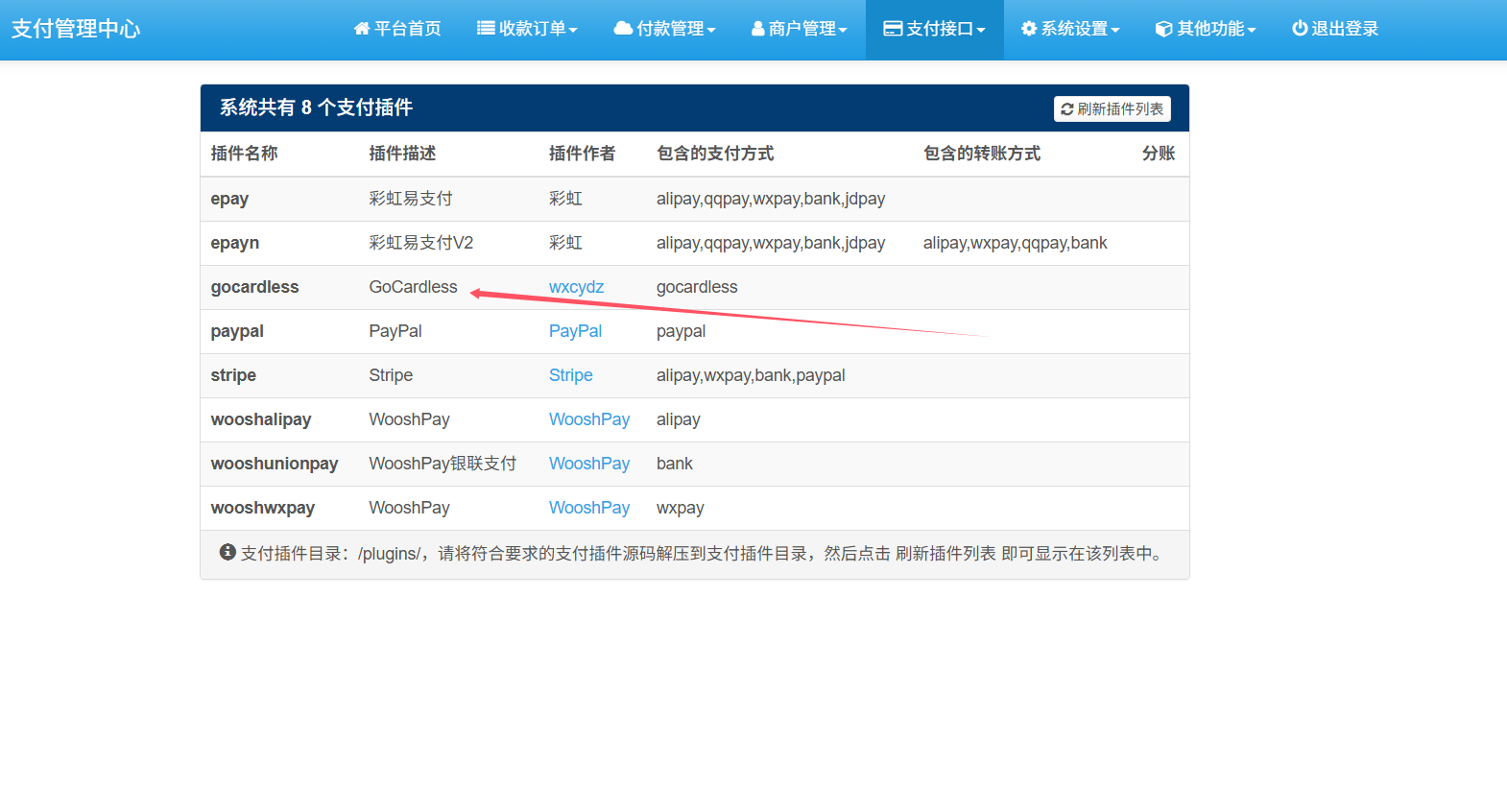Viewport: 1507px width, 812px height.
Task: Click the 支付管理中心 brand title
Action: (x=76, y=29)
